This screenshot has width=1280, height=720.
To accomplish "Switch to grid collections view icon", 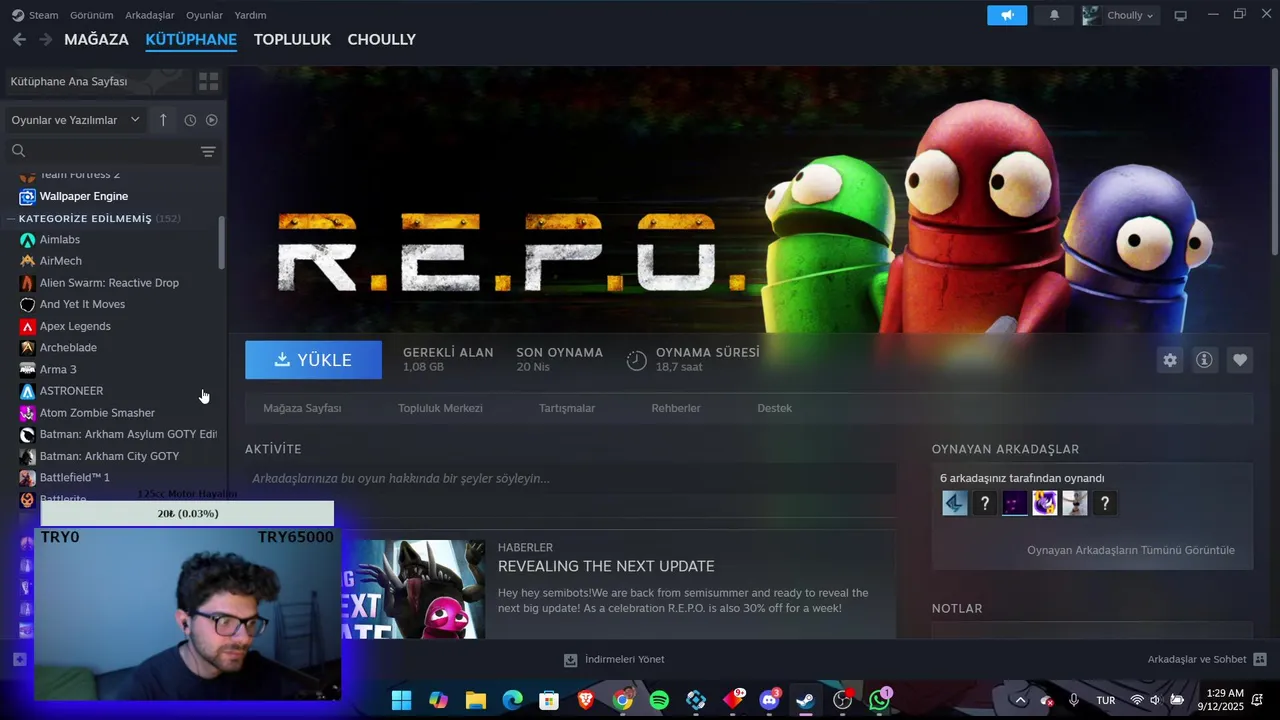I will (x=208, y=81).
